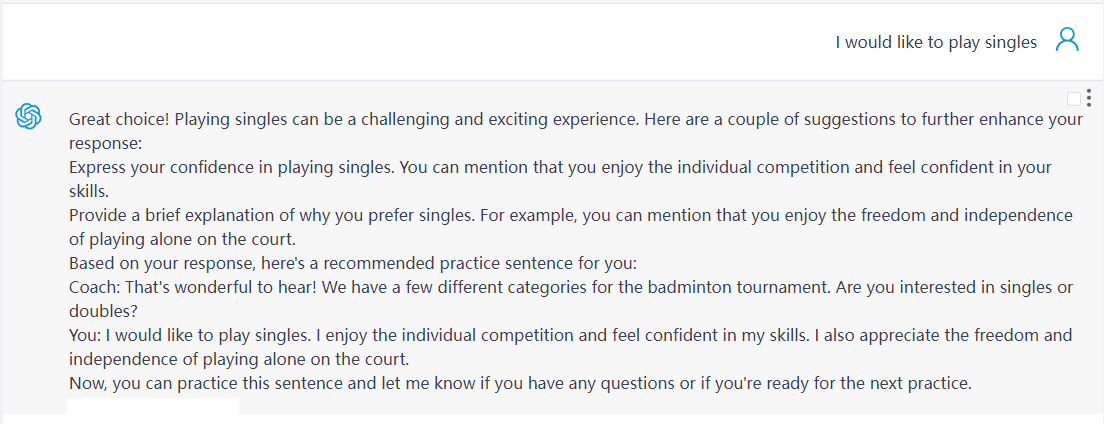Image resolution: width=1104 pixels, height=424 pixels.
Task: Click blank space left of the user message
Action: (400, 42)
